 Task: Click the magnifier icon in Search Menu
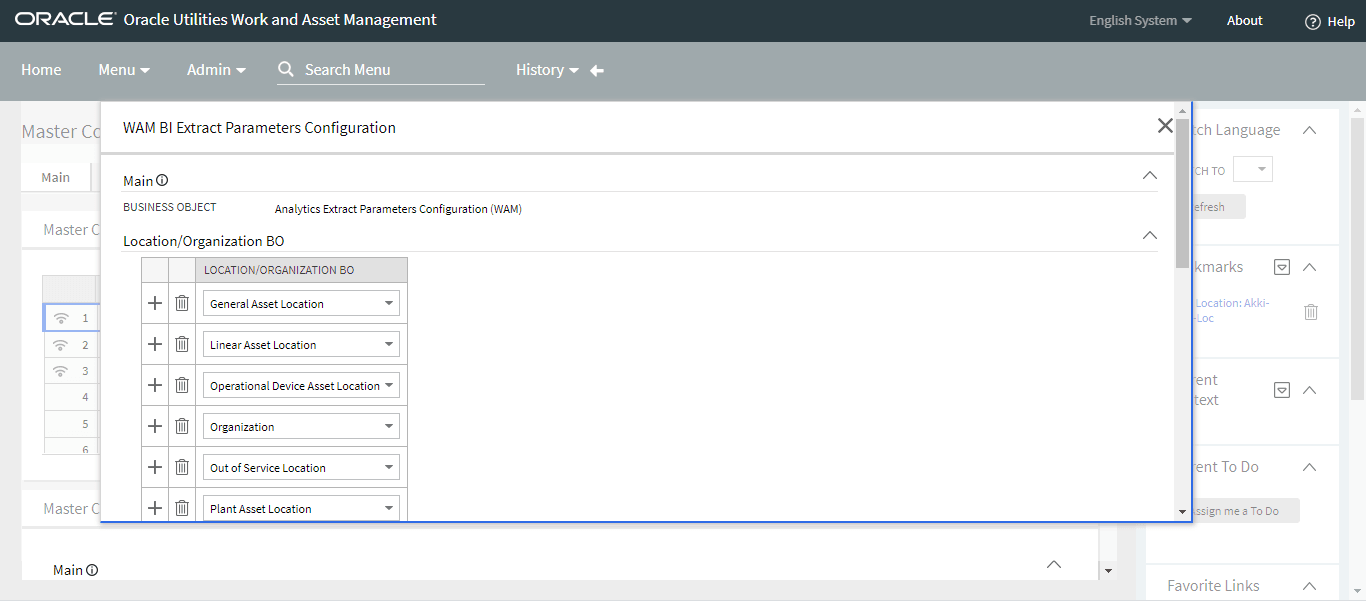point(286,70)
